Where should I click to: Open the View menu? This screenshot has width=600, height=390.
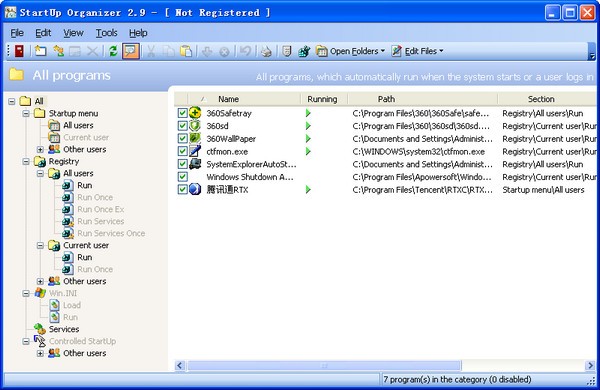[x=73, y=33]
